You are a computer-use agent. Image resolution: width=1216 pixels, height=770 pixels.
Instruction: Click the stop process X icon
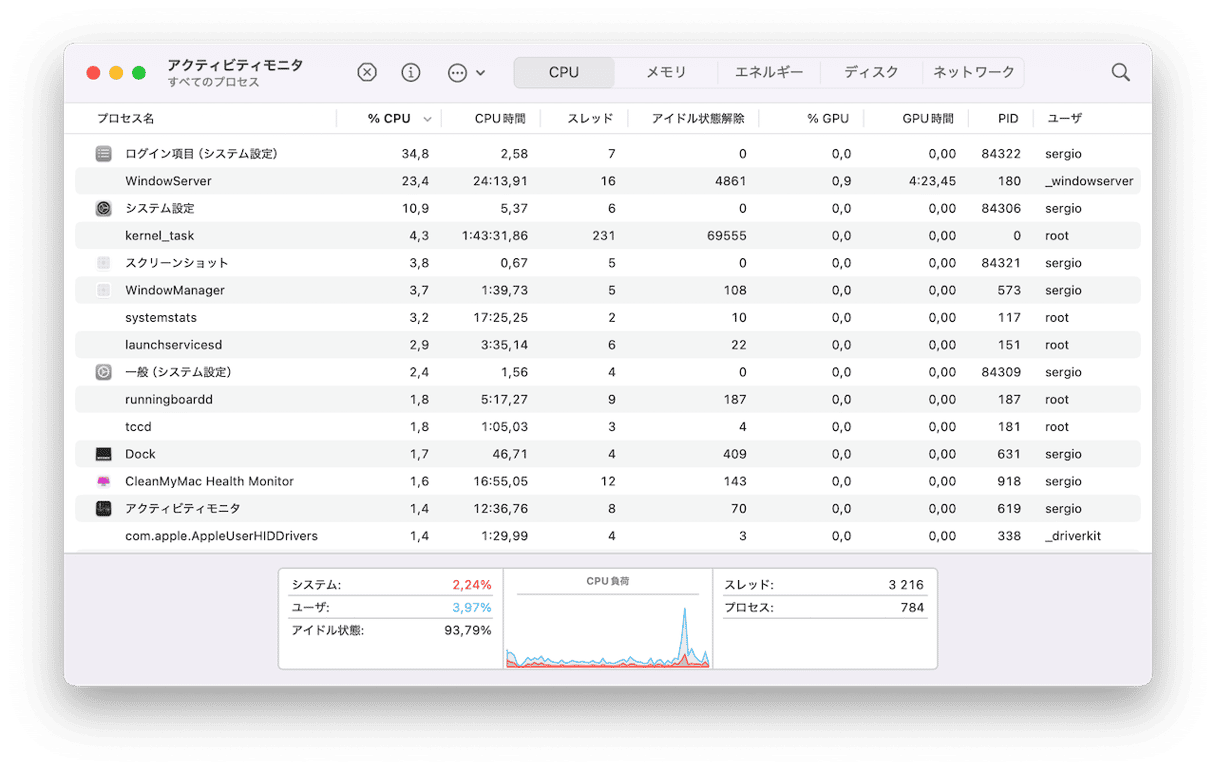tap(367, 72)
